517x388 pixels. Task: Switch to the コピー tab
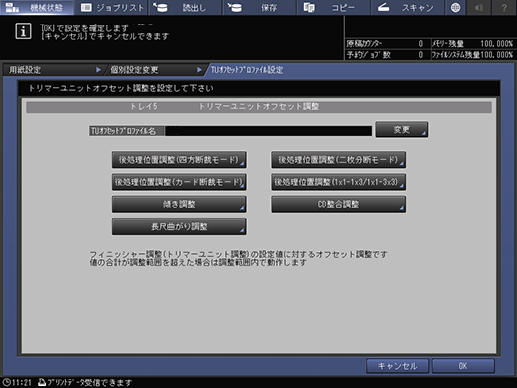click(333, 7)
